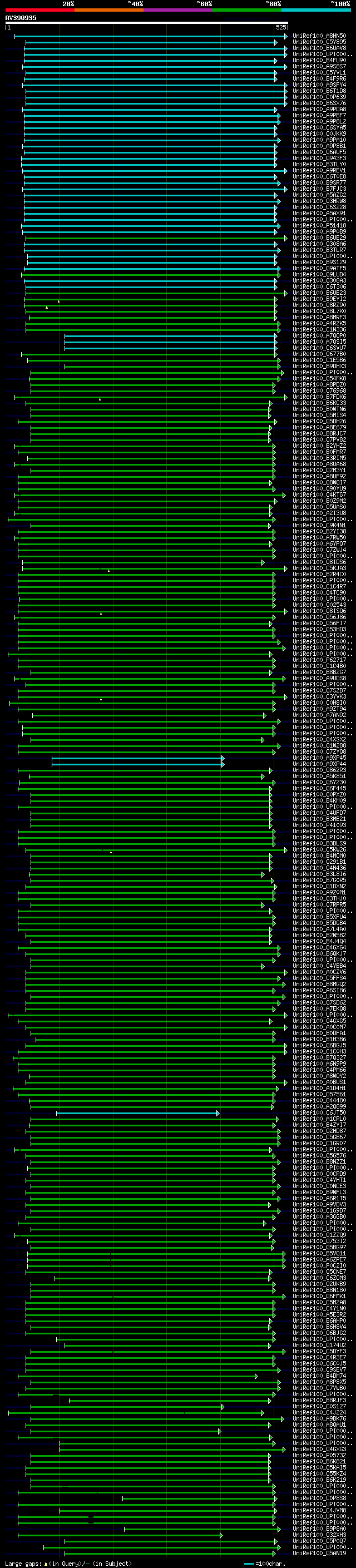Select the UniRef100_A9PDA8 label
The width and height of the screenshot is (356, 1568).
click(319, 109)
